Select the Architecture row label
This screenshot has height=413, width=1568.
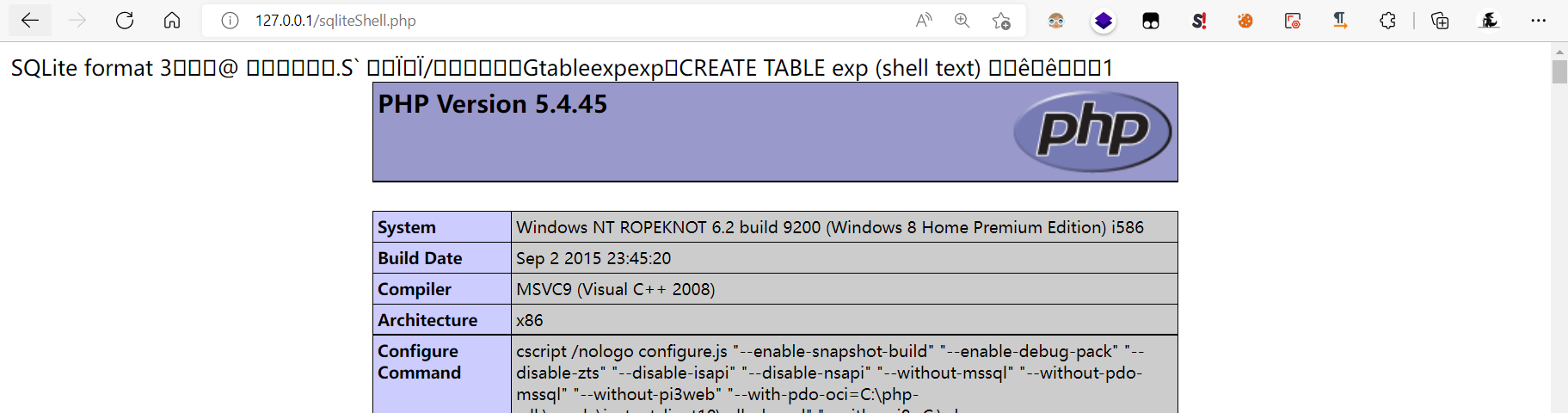click(427, 320)
